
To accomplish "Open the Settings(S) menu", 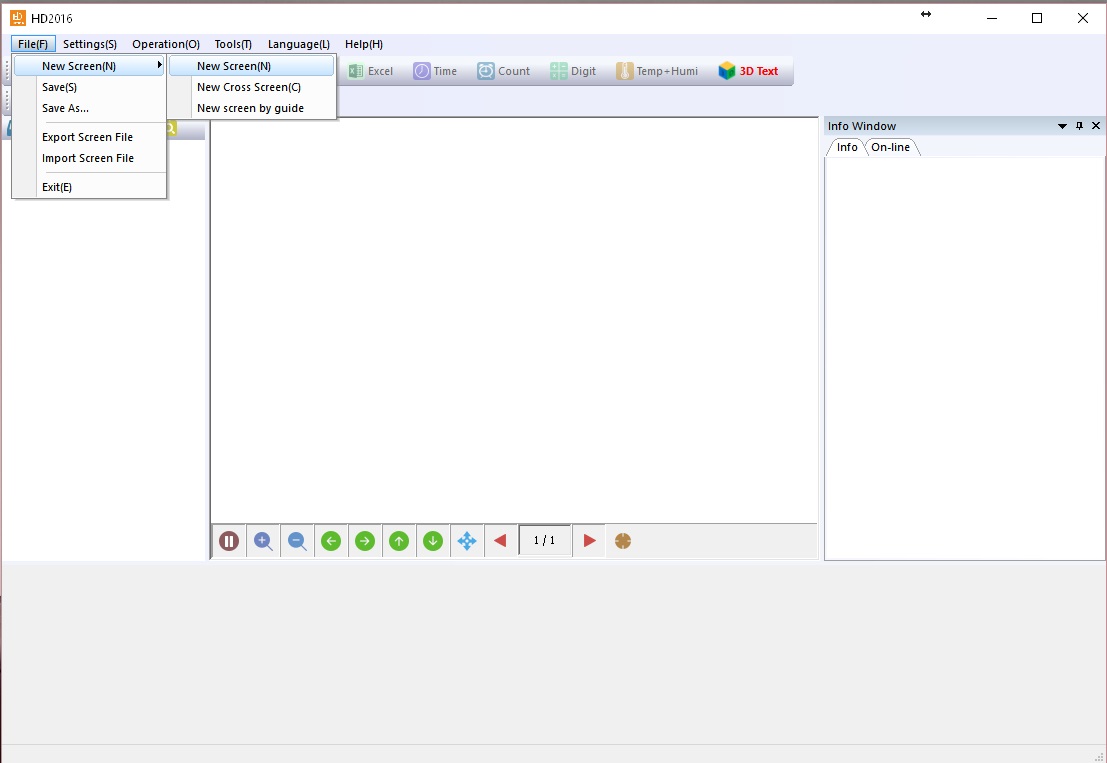I will pos(90,44).
